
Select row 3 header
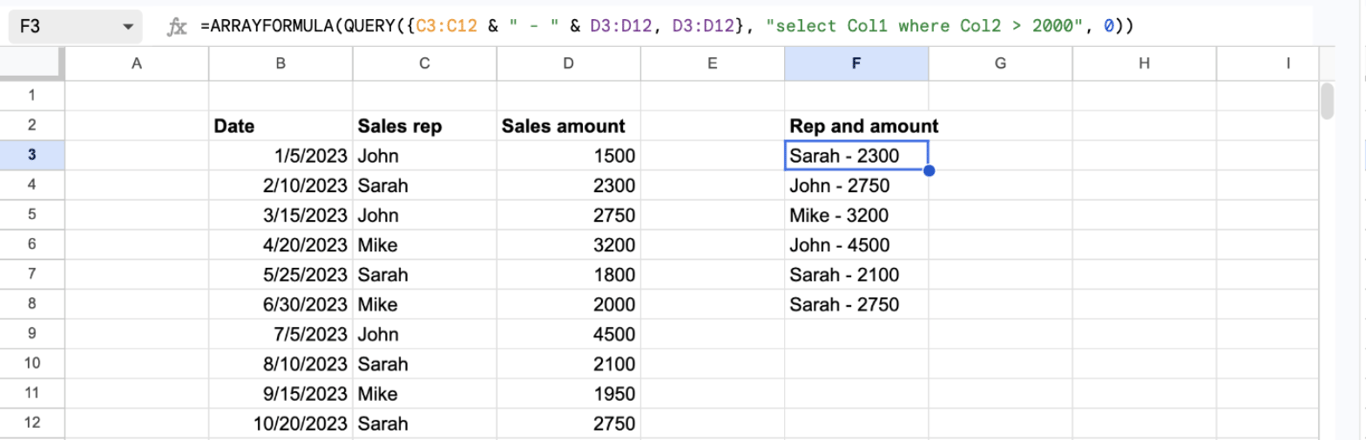pyautogui.click(x=32, y=155)
